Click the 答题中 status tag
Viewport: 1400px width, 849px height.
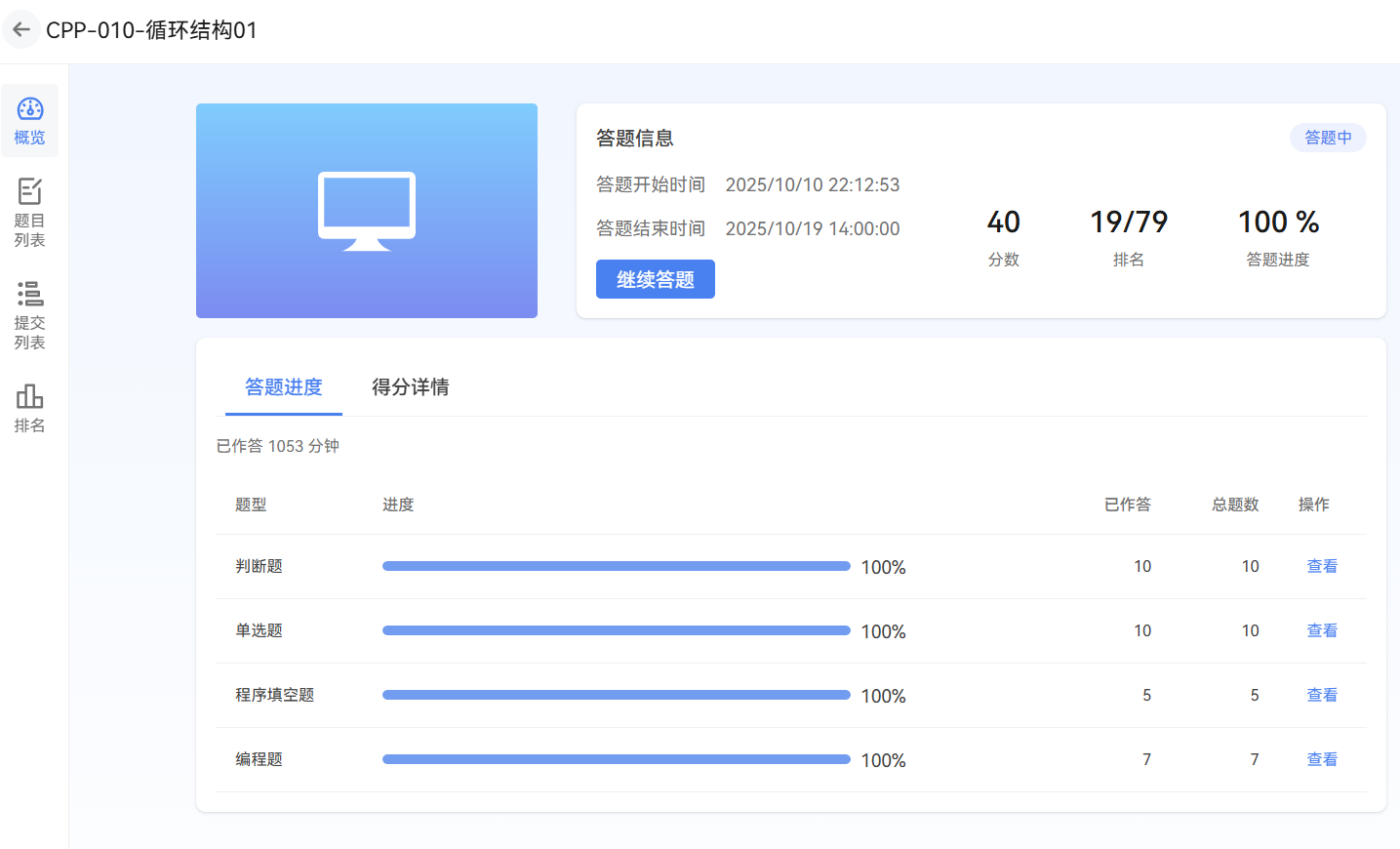point(1328,138)
